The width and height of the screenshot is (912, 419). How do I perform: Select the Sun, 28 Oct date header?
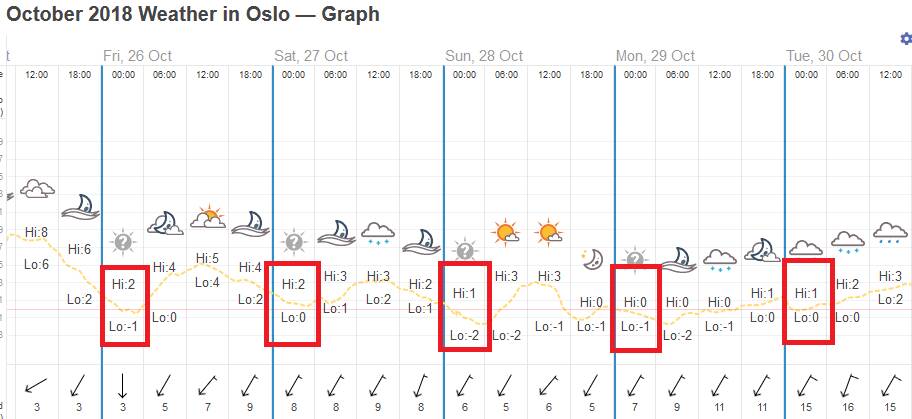[x=484, y=56]
